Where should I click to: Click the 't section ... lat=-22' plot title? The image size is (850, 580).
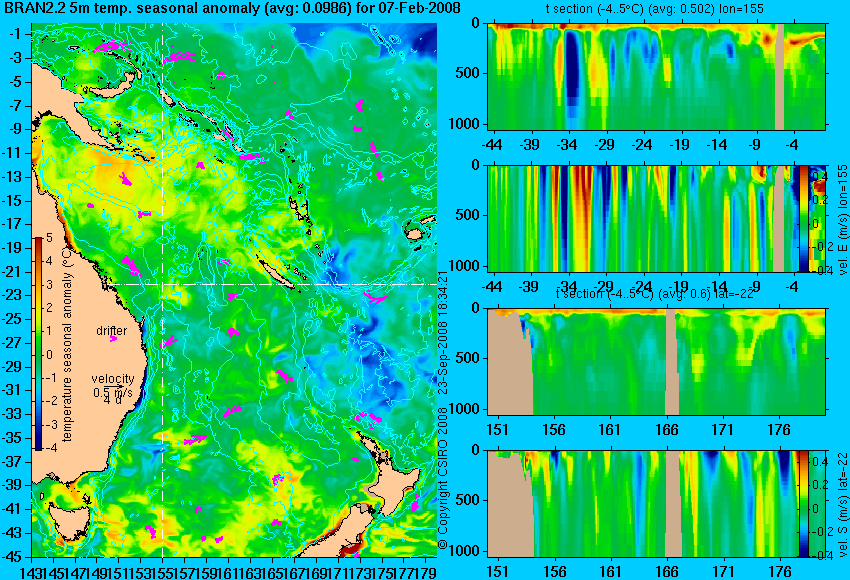click(655, 293)
